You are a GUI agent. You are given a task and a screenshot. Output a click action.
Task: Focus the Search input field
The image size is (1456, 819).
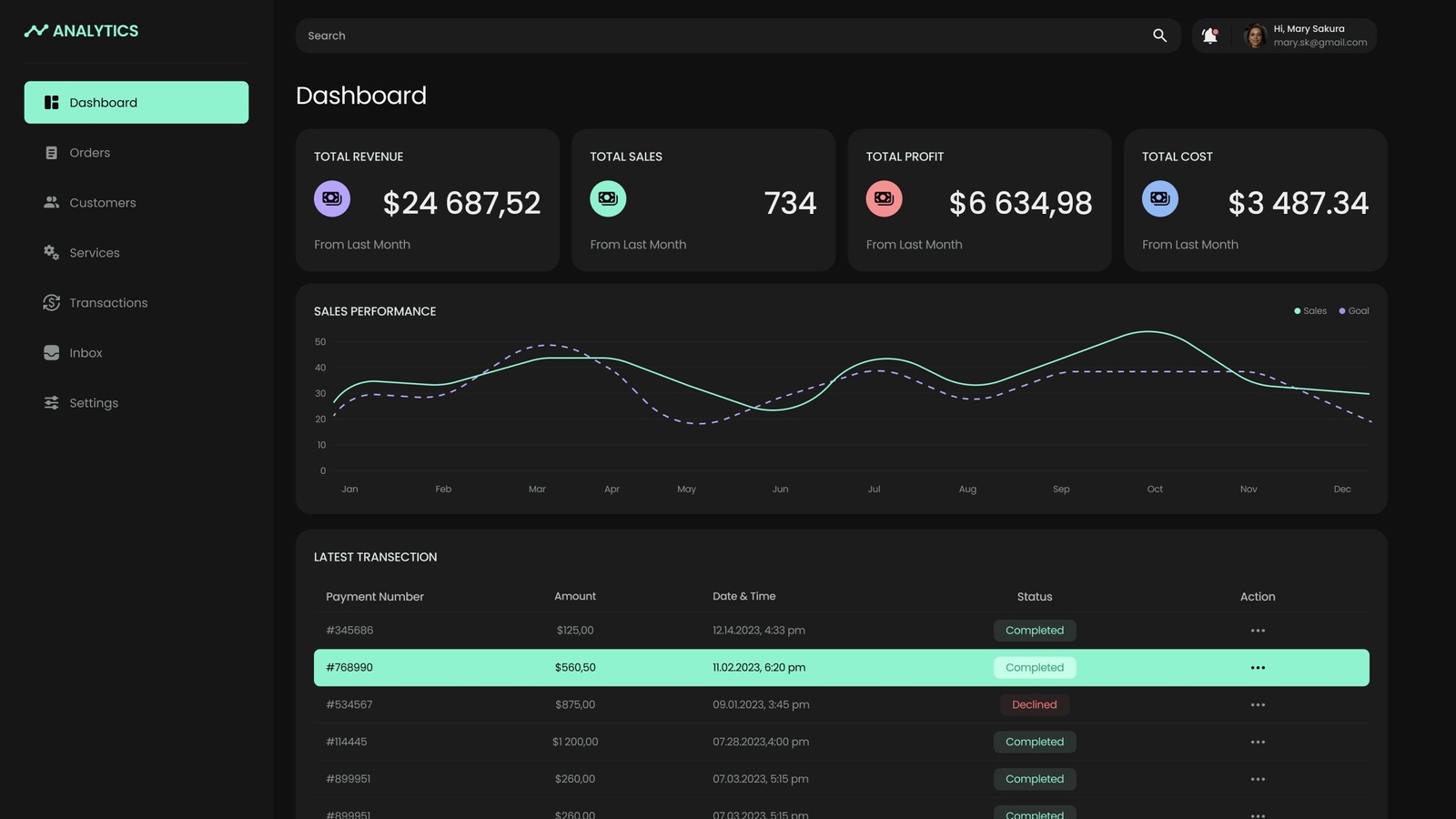pos(719,35)
